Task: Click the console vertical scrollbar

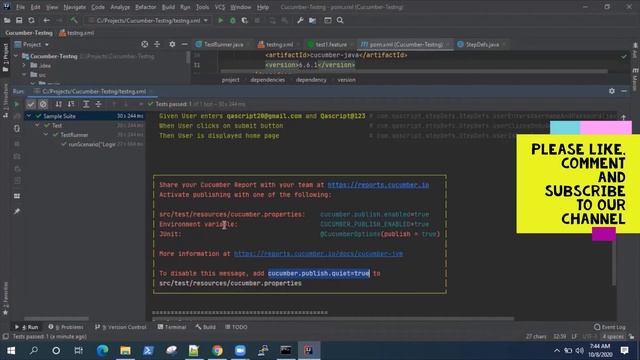Action: 614,261
